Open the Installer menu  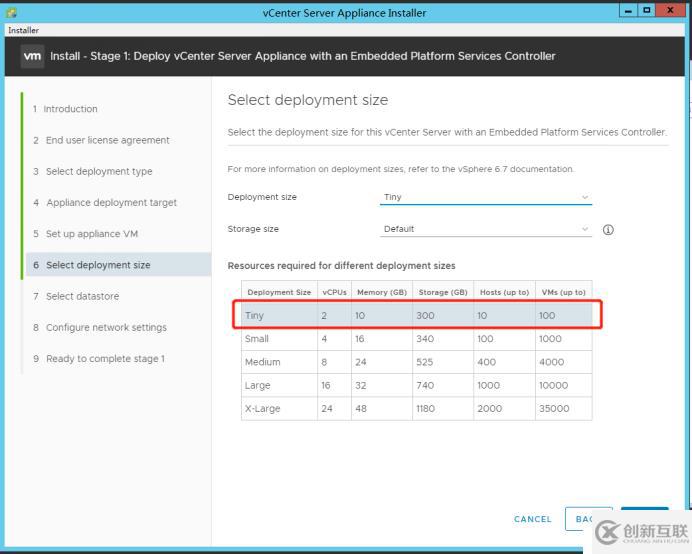click(23, 30)
